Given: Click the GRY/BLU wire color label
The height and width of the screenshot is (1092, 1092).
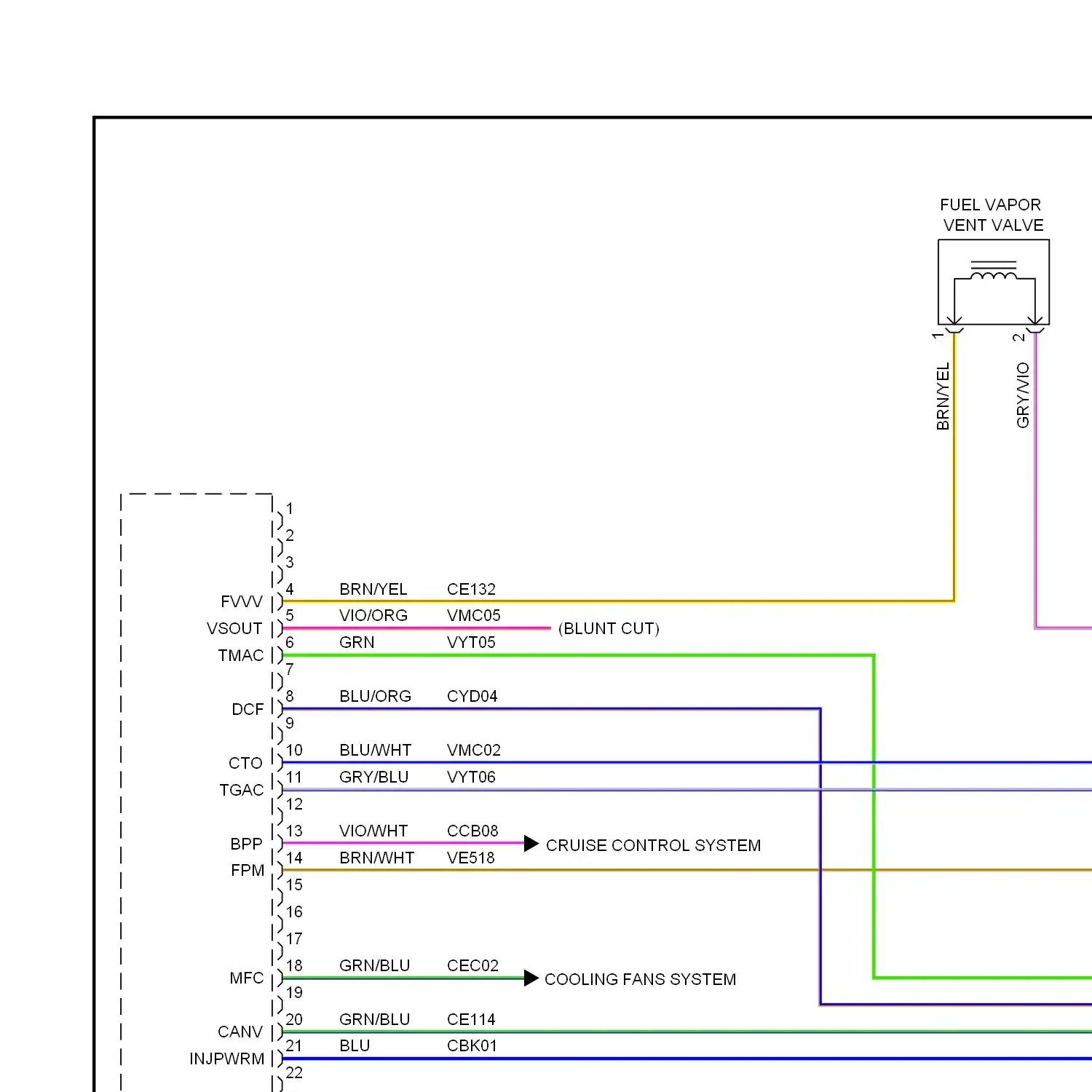Looking at the screenshot, I should 374,777.
